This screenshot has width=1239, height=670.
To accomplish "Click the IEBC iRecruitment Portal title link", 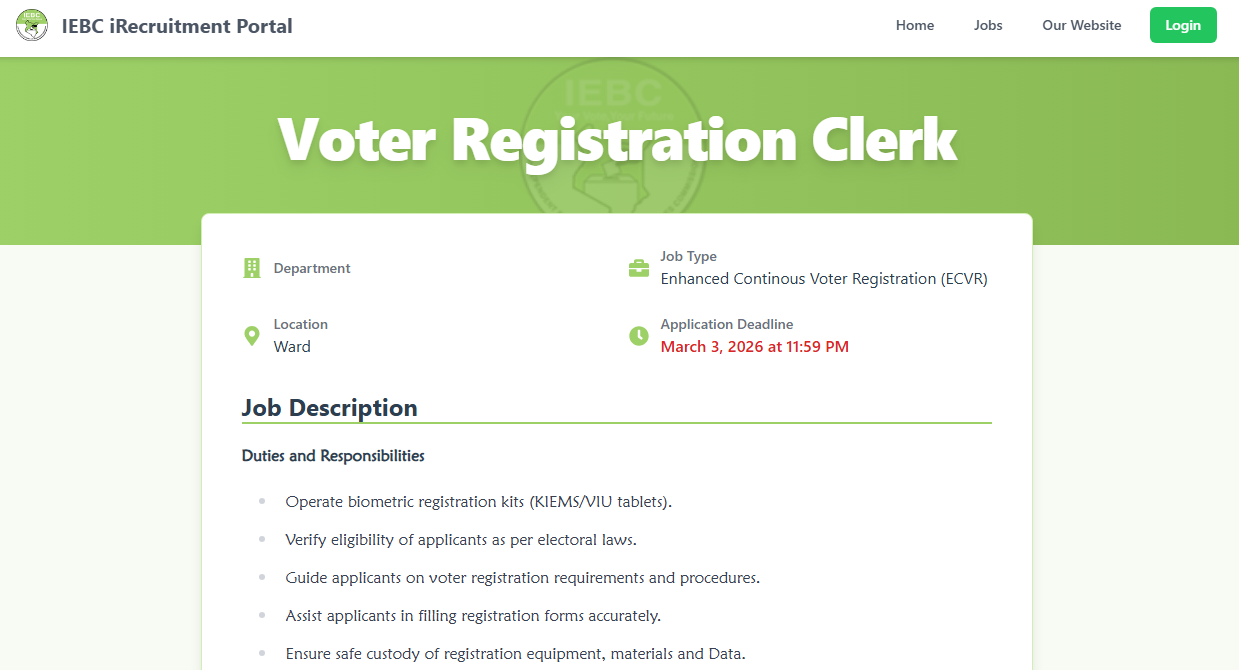I will 177,26.
